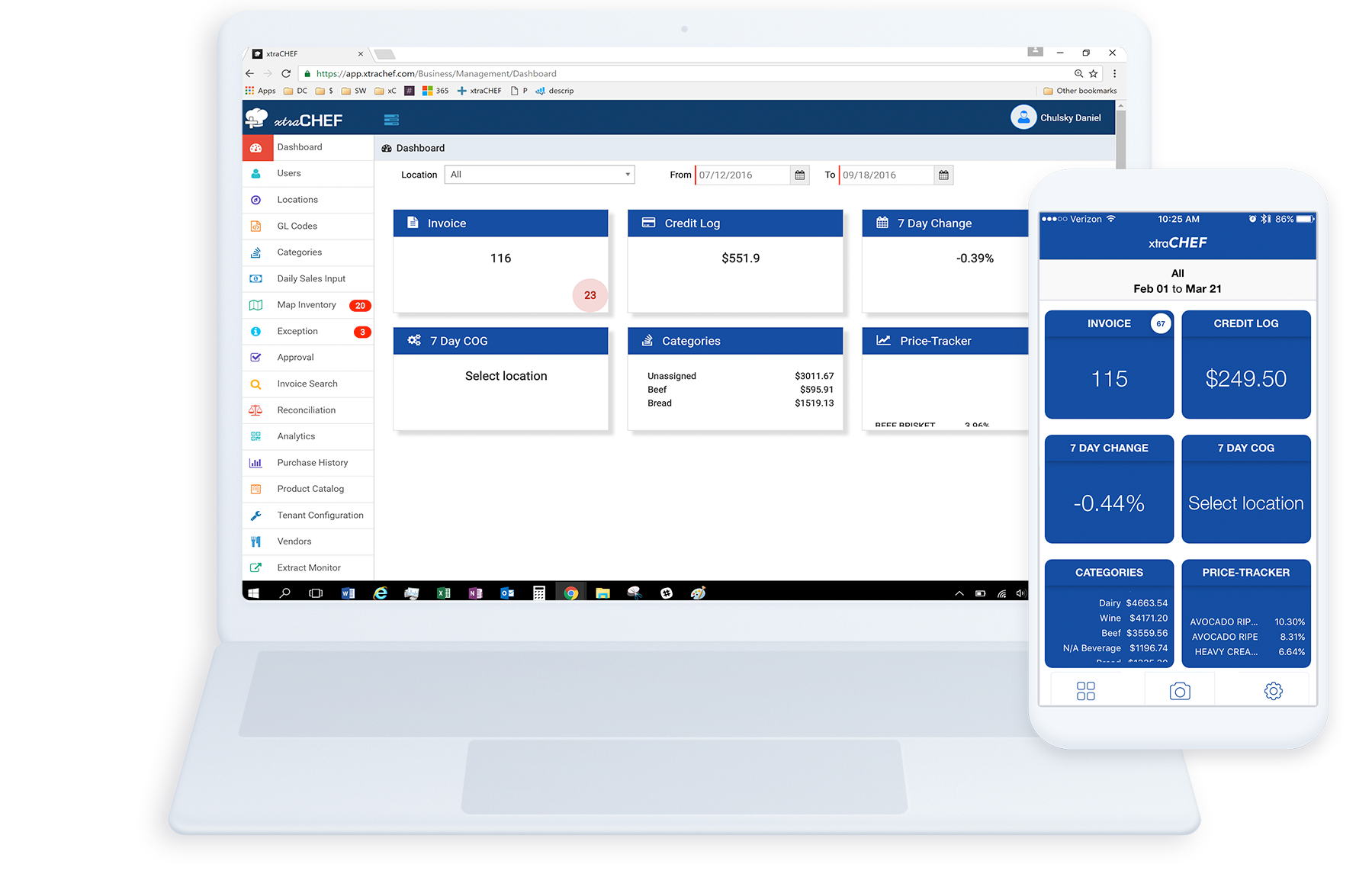This screenshot has width=1372, height=877.
Task: Open Word from the taskbar
Action: (x=348, y=593)
